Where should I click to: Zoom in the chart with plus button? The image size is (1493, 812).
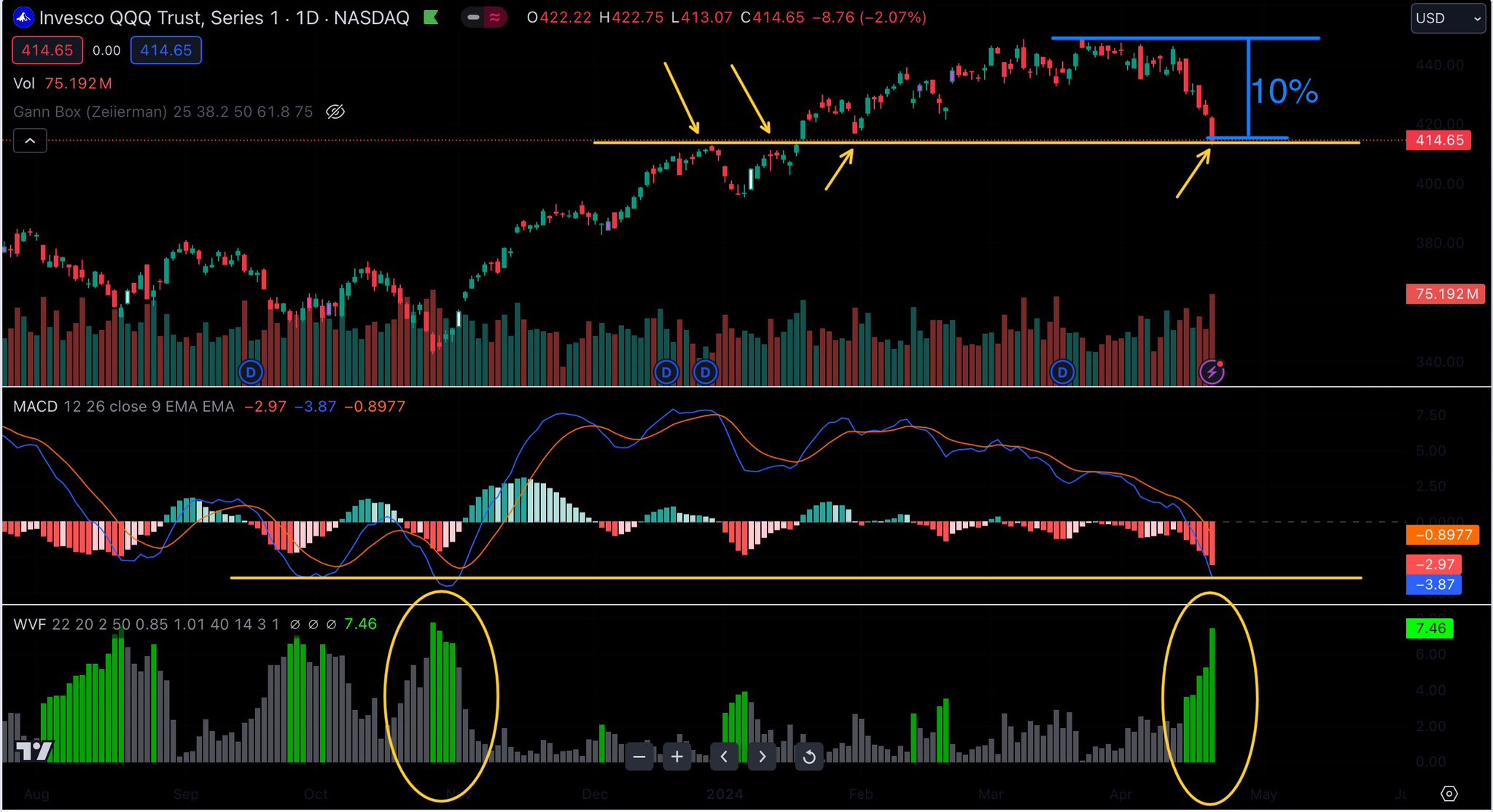pyautogui.click(x=677, y=757)
